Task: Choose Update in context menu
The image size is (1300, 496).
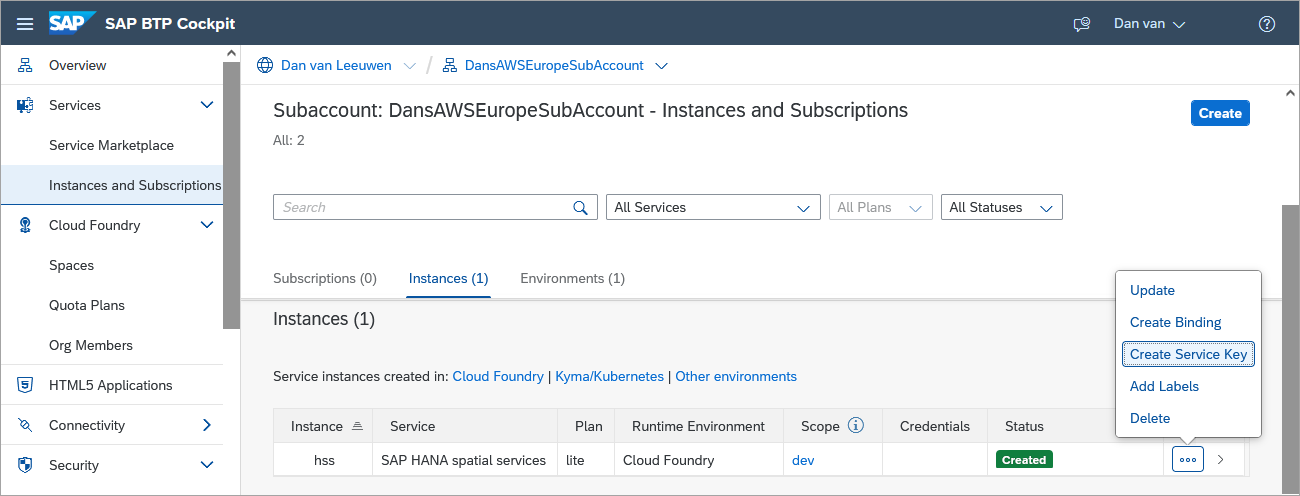Action: (1152, 290)
